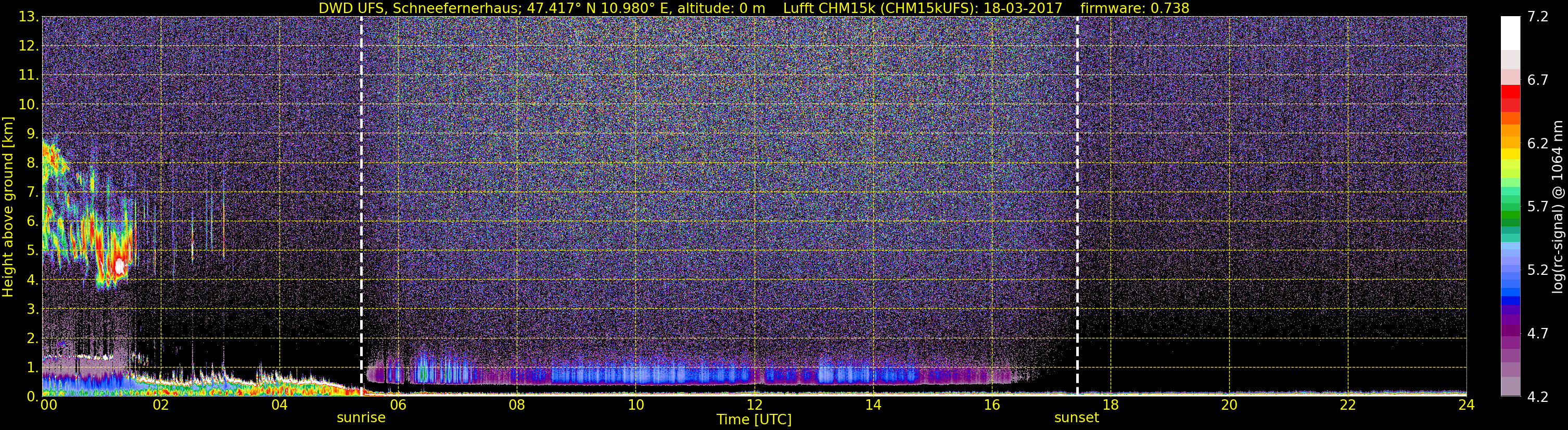Screen dimensions: 1568x430
Task: Click the colorbar value '5.2'
Action: click(x=1538, y=270)
